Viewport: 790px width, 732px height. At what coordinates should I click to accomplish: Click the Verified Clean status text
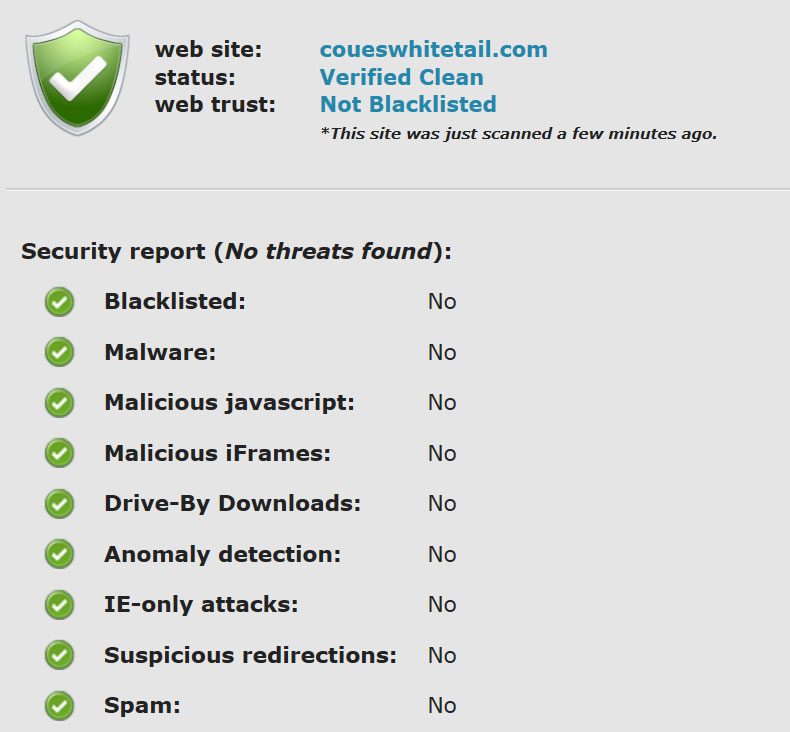point(402,77)
